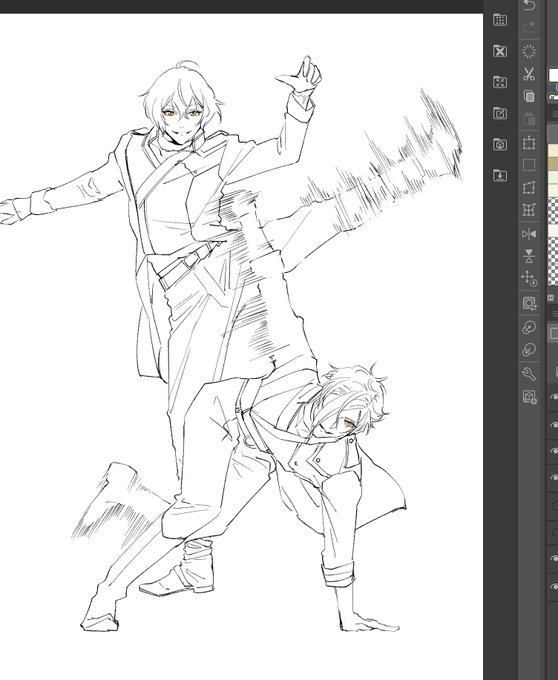Viewport: 558px width, 680px height.
Task: Click the move-and-rotate arrows icon
Action: [529, 278]
